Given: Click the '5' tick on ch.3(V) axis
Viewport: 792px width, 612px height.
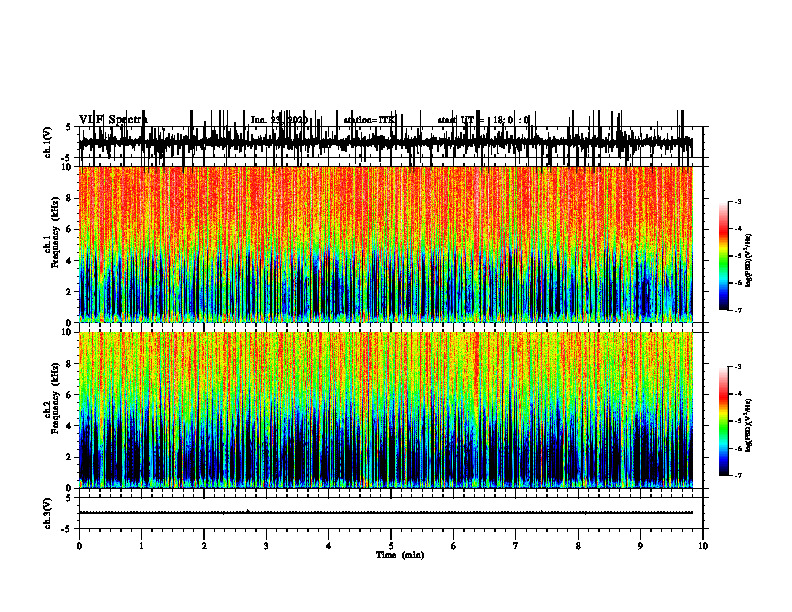Looking at the screenshot, I should 68,498.
